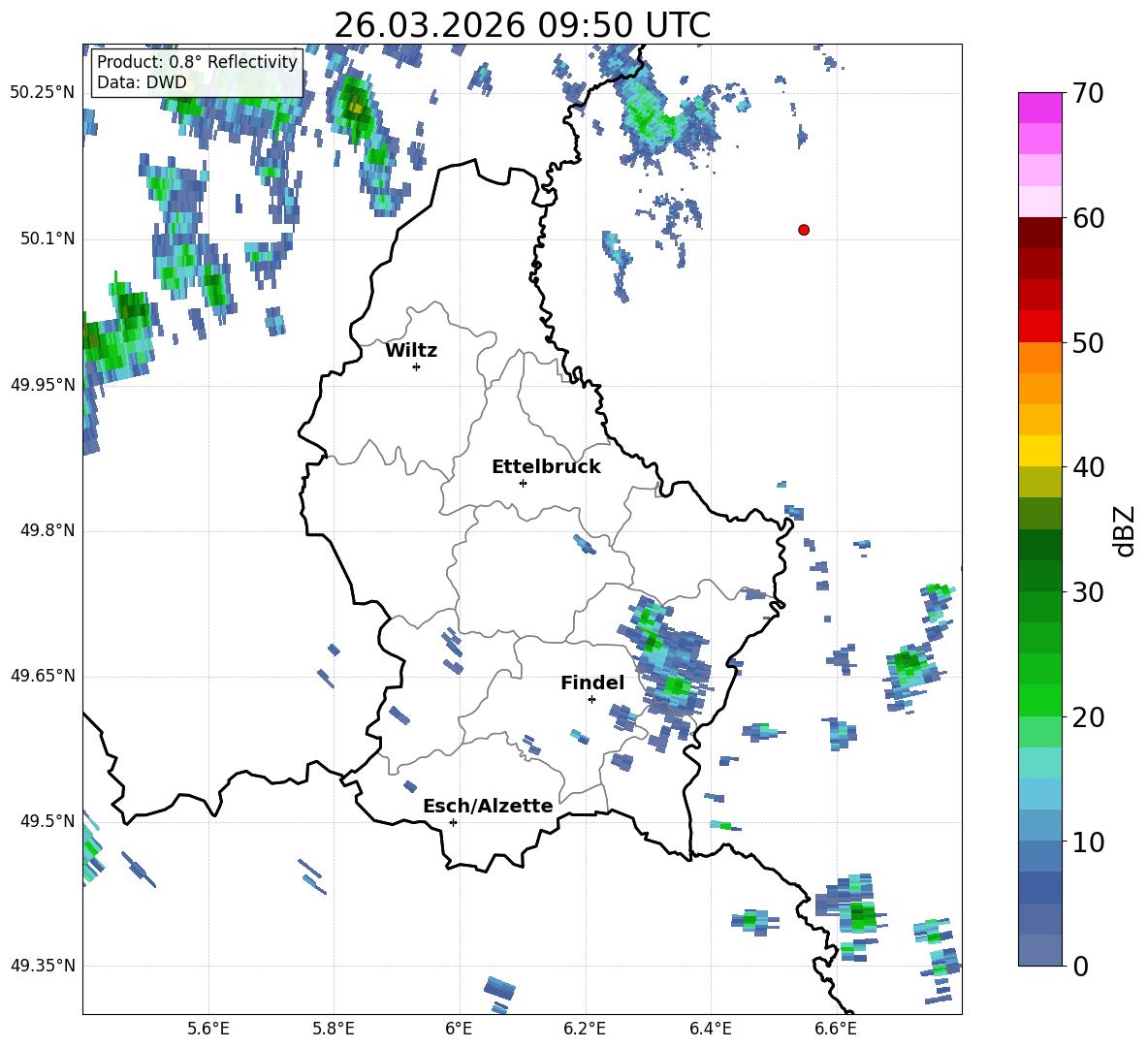Click the 49.95°N latitude label
This screenshot has width=1148, height=1048.
43,385
